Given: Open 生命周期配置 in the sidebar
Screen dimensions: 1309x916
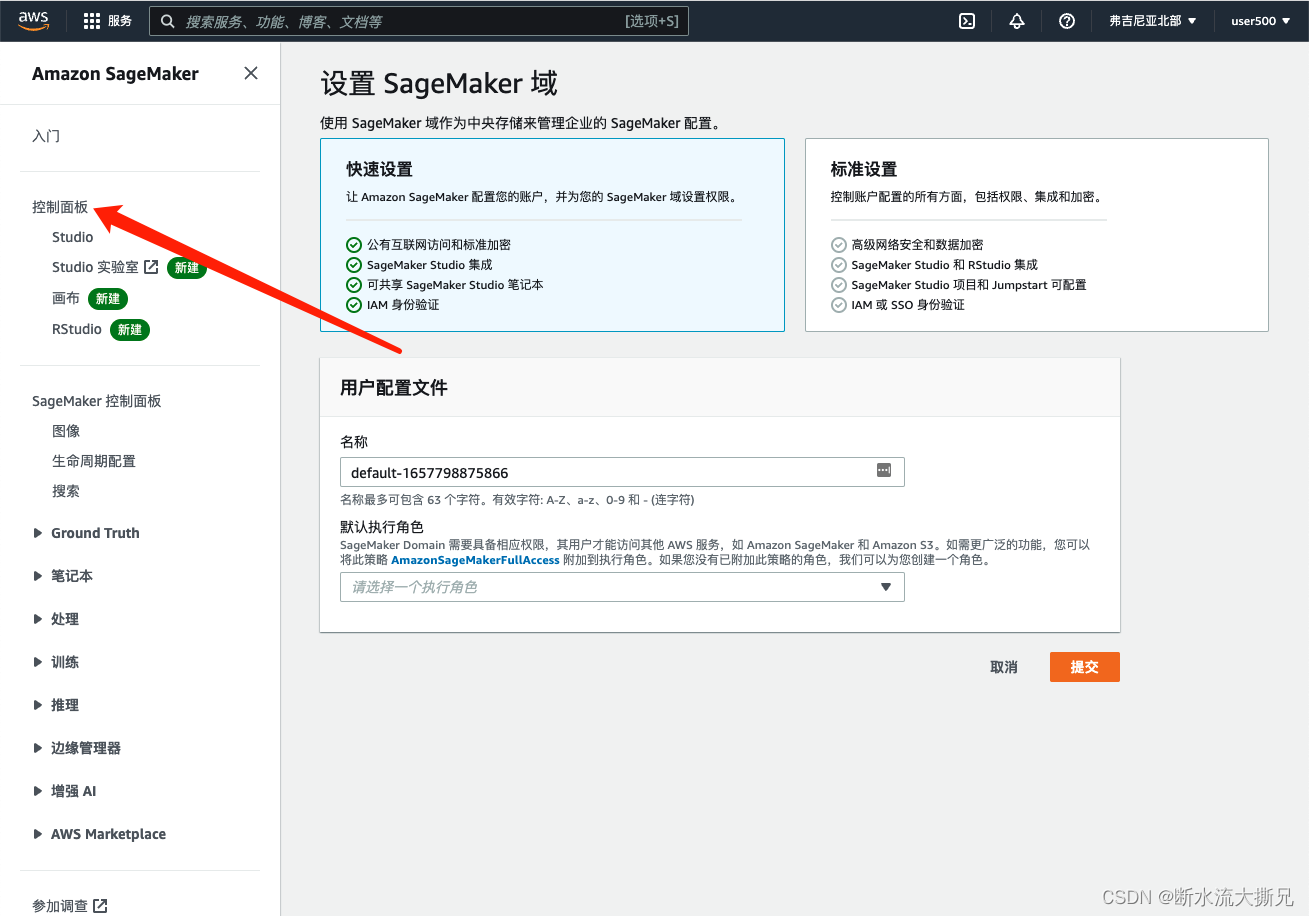Looking at the screenshot, I should pyautogui.click(x=94, y=461).
